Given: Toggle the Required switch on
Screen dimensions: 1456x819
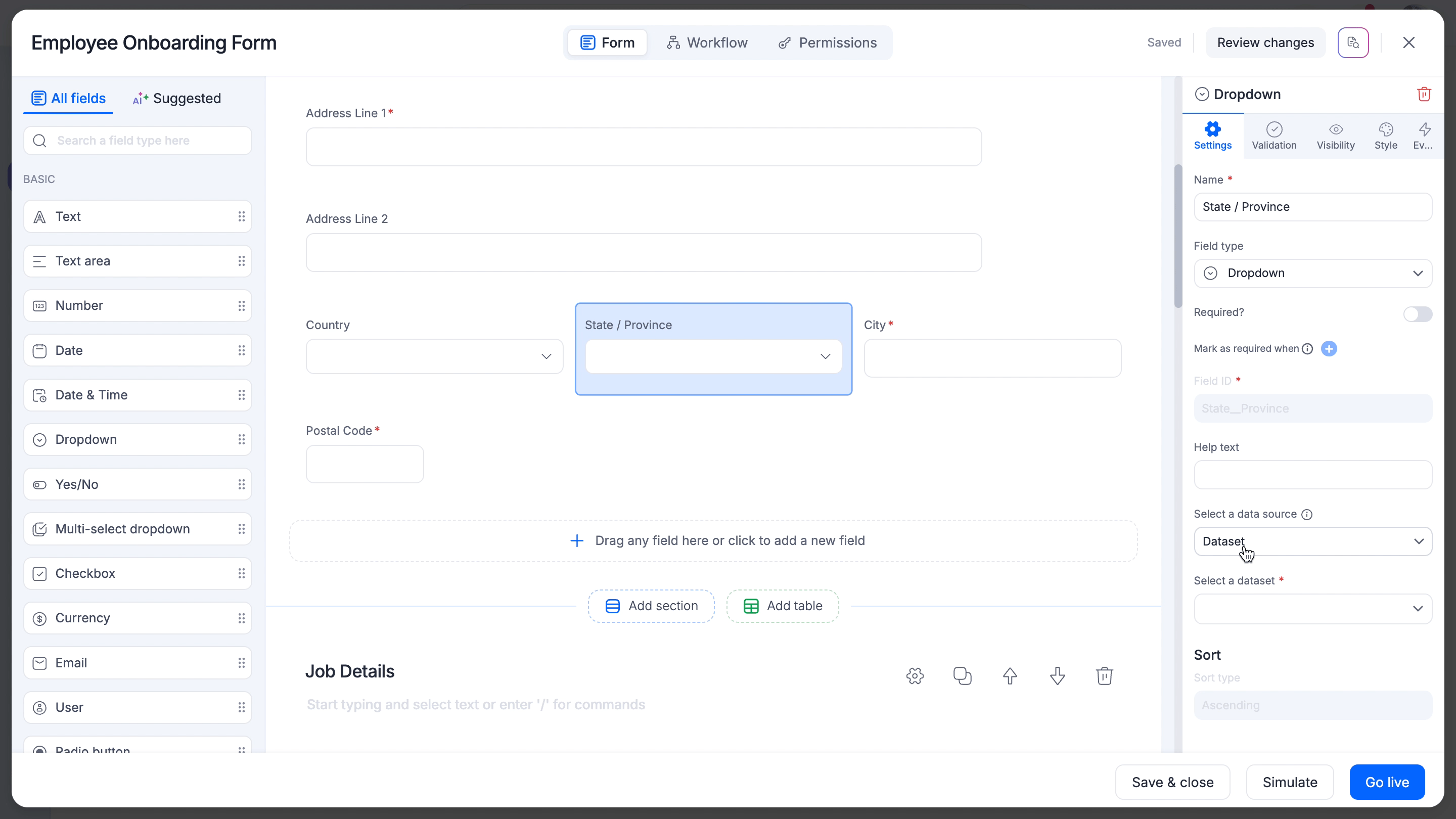Looking at the screenshot, I should (1417, 313).
